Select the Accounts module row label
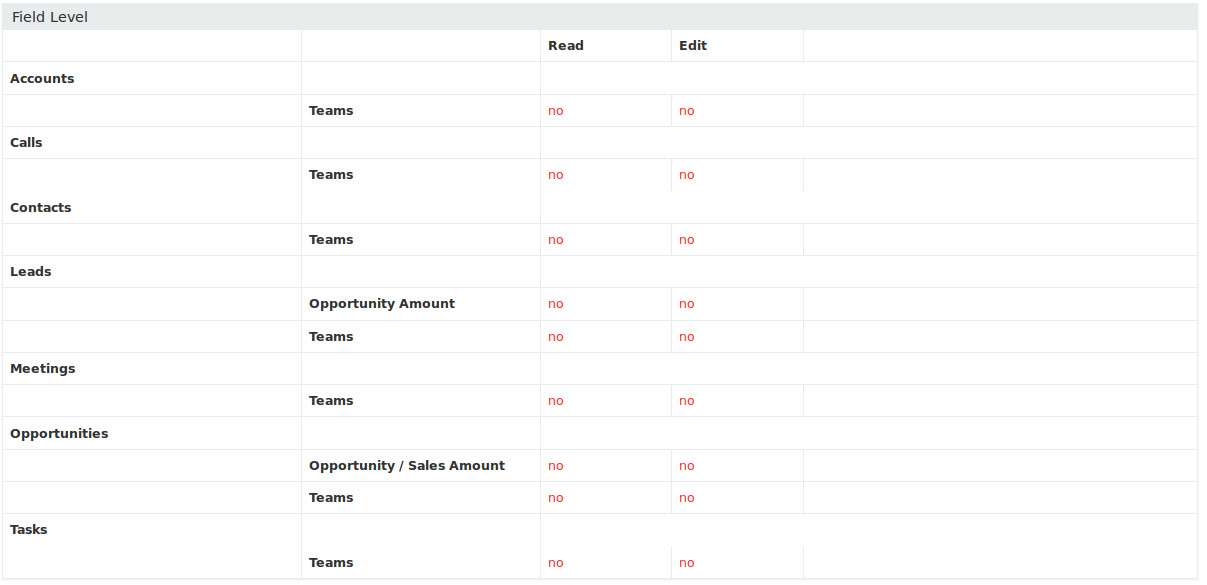The height and width of the screenshot is (585, 1207). 42,79
